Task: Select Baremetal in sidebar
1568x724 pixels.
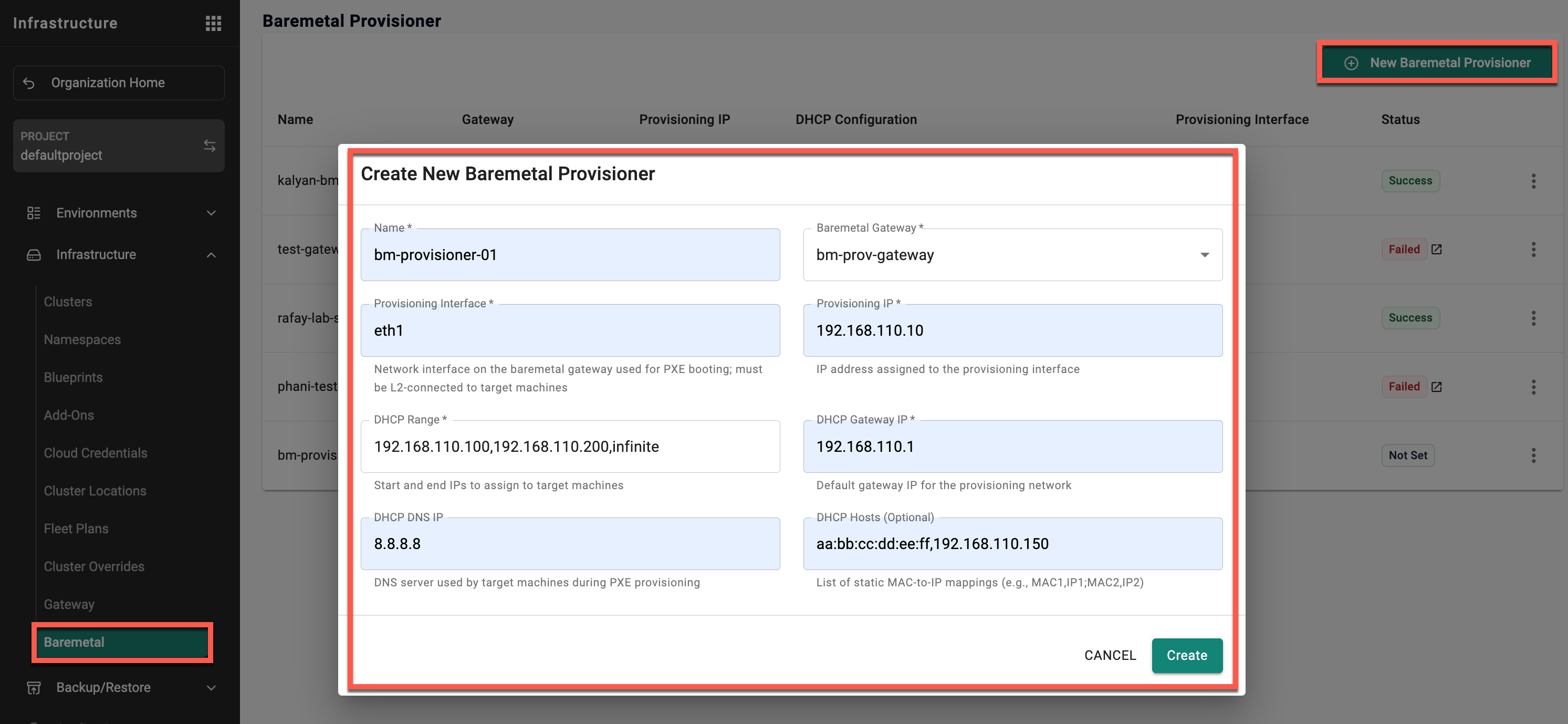Action: 122,643
